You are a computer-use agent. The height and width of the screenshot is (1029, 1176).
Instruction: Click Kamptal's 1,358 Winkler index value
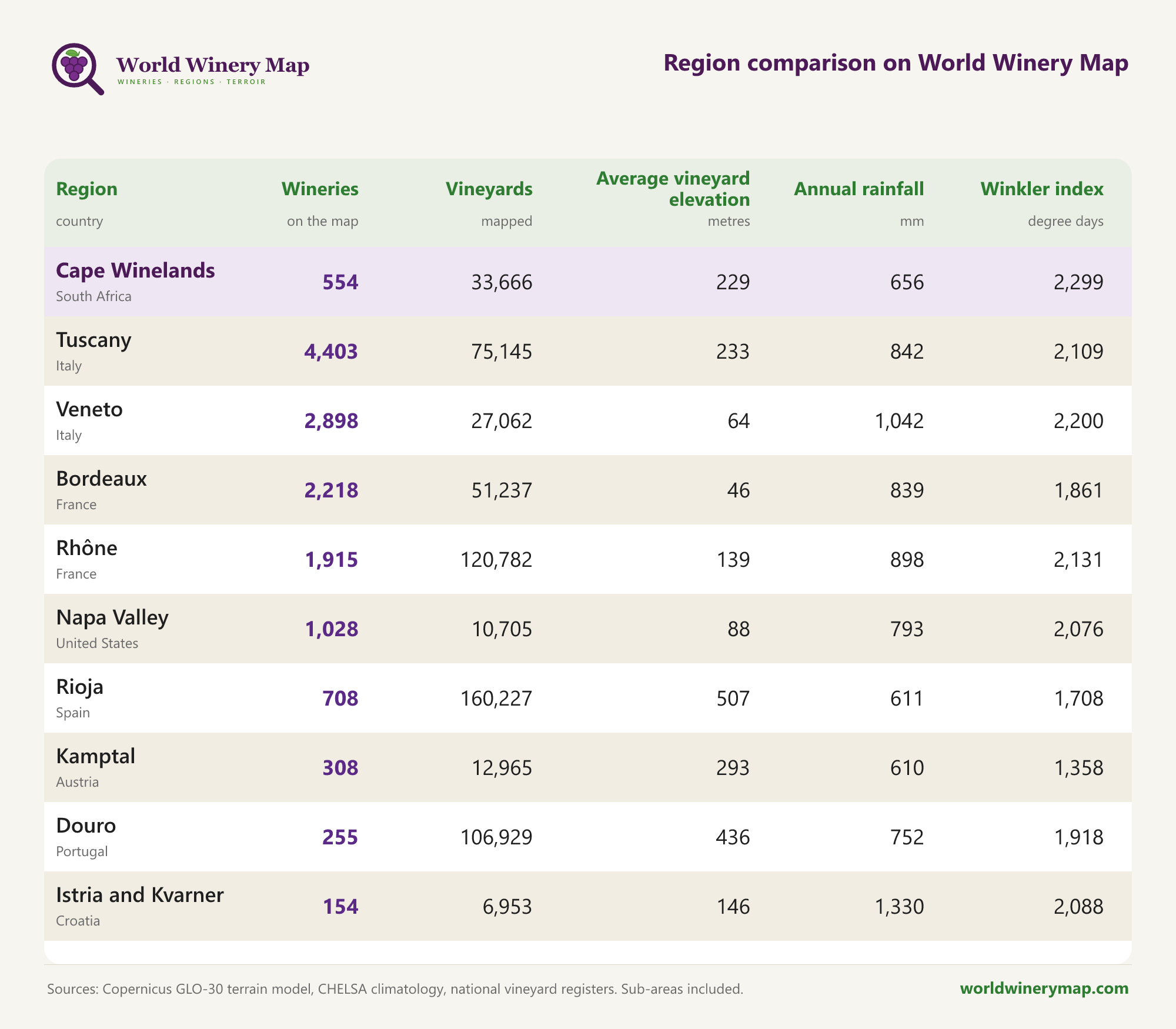pos(1078,768)
